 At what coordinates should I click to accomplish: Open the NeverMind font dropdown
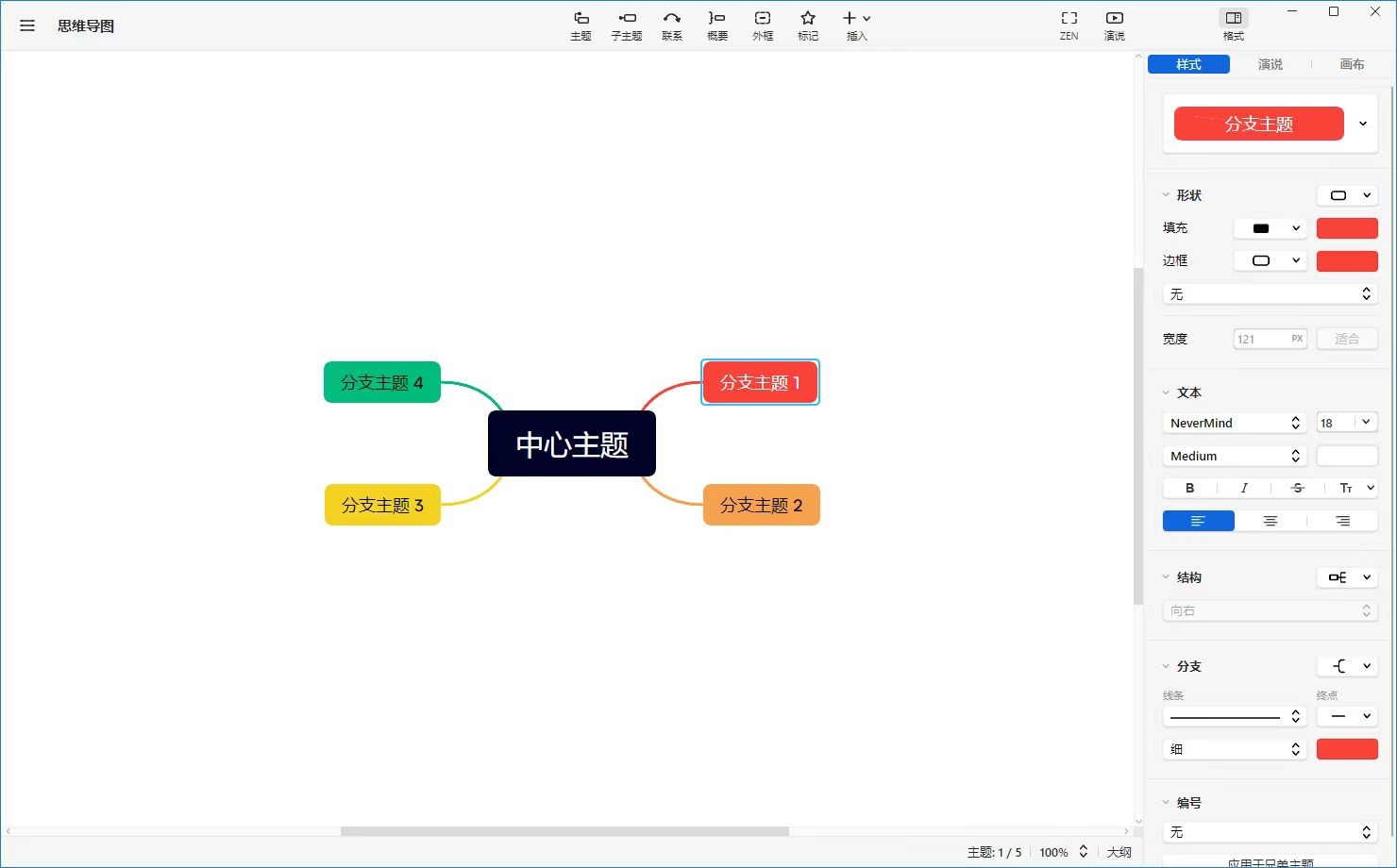[x=1234, y=423]
